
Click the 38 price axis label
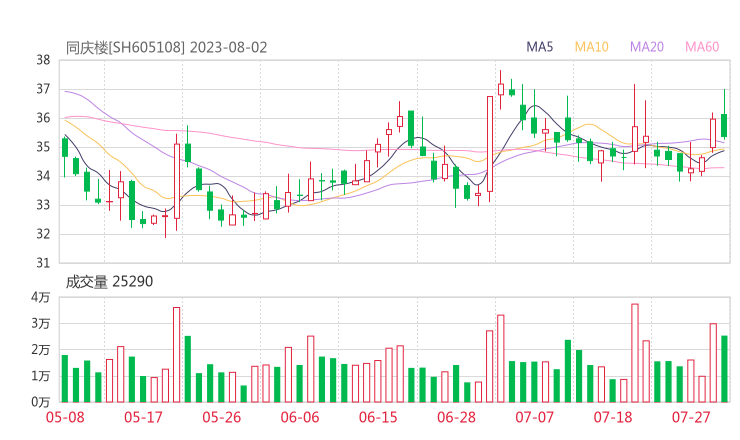(43, 60)
